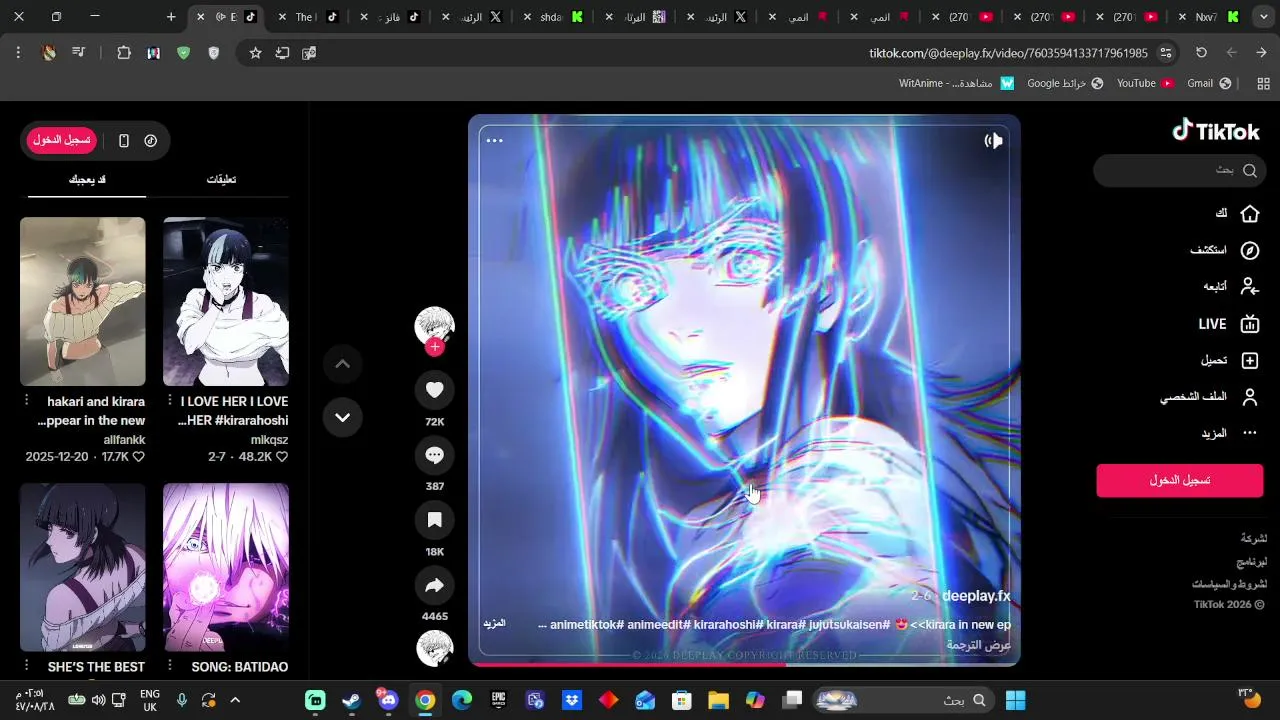Open the phone app download icon

[124, 141]
